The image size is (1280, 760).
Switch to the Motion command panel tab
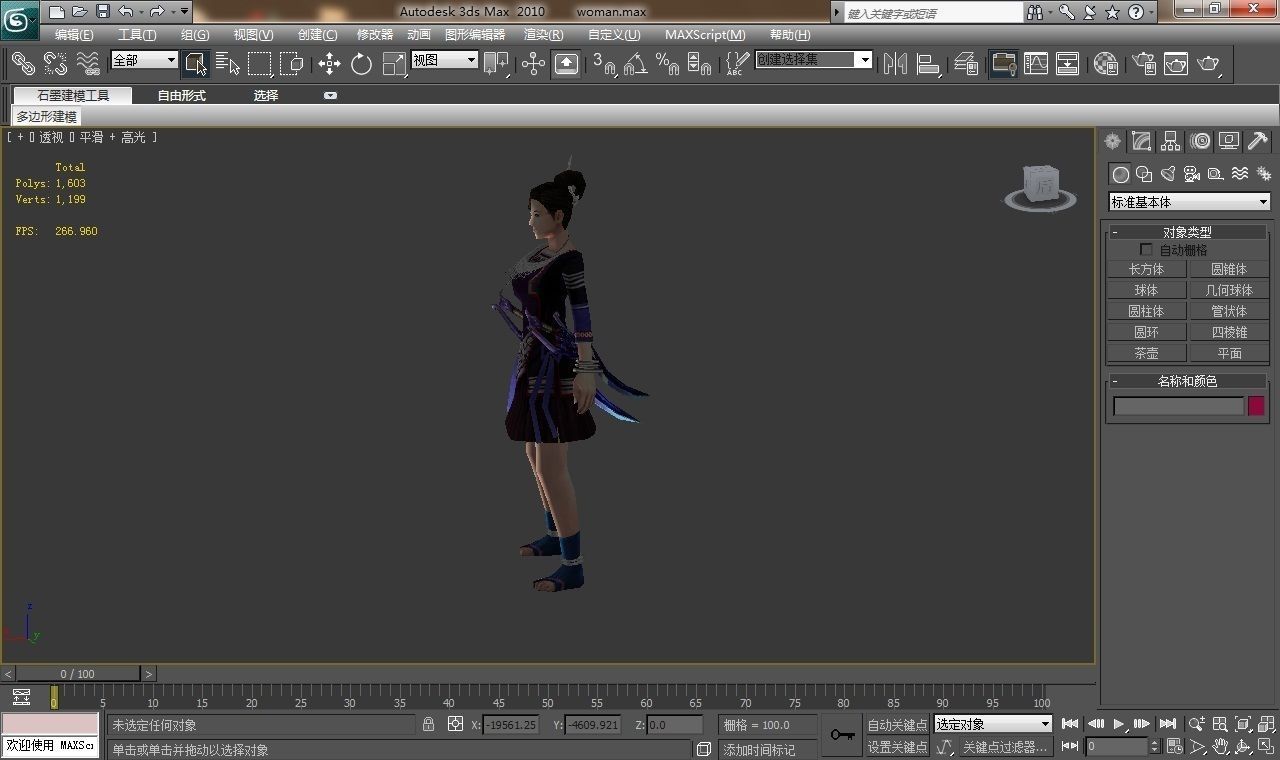(x=1200, y=141)
